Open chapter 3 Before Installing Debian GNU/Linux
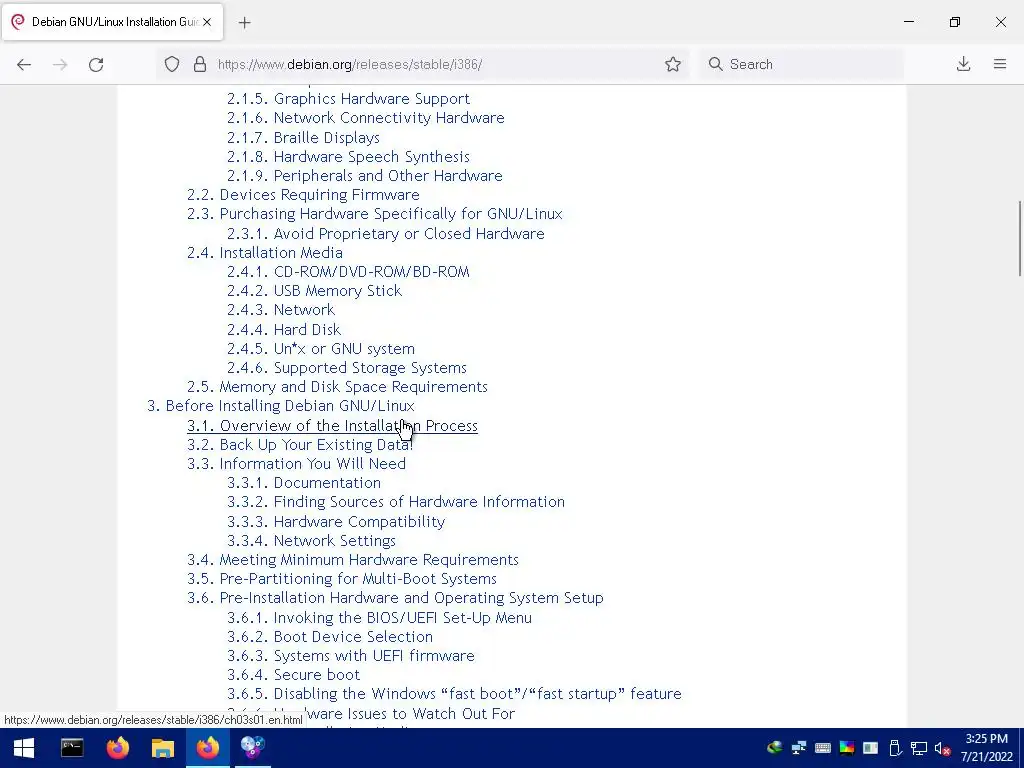The image size is (1024, 768). [x=281, y=406]
